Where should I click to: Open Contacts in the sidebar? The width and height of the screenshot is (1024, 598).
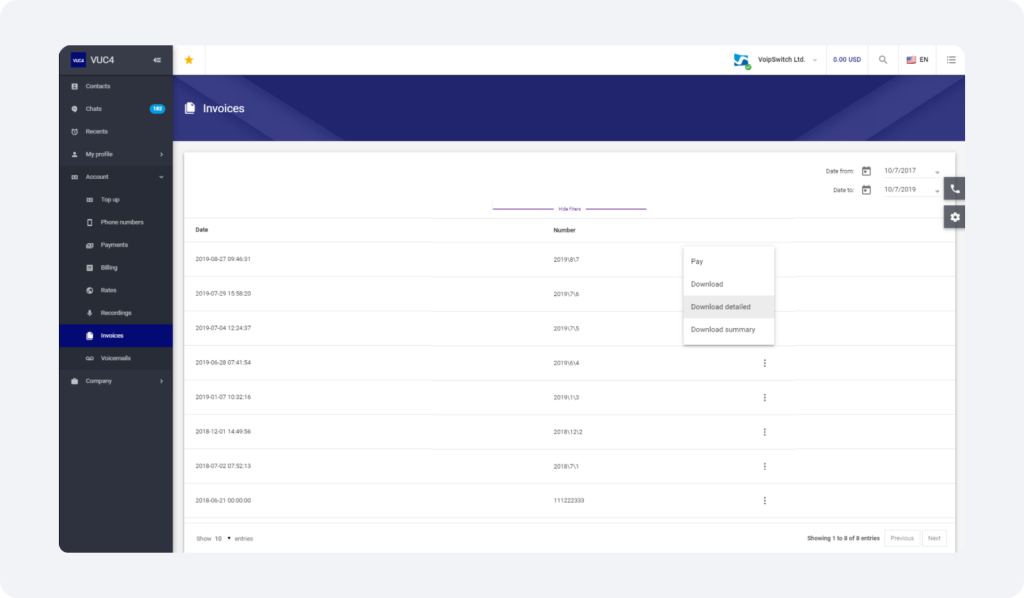click(116, 86)
